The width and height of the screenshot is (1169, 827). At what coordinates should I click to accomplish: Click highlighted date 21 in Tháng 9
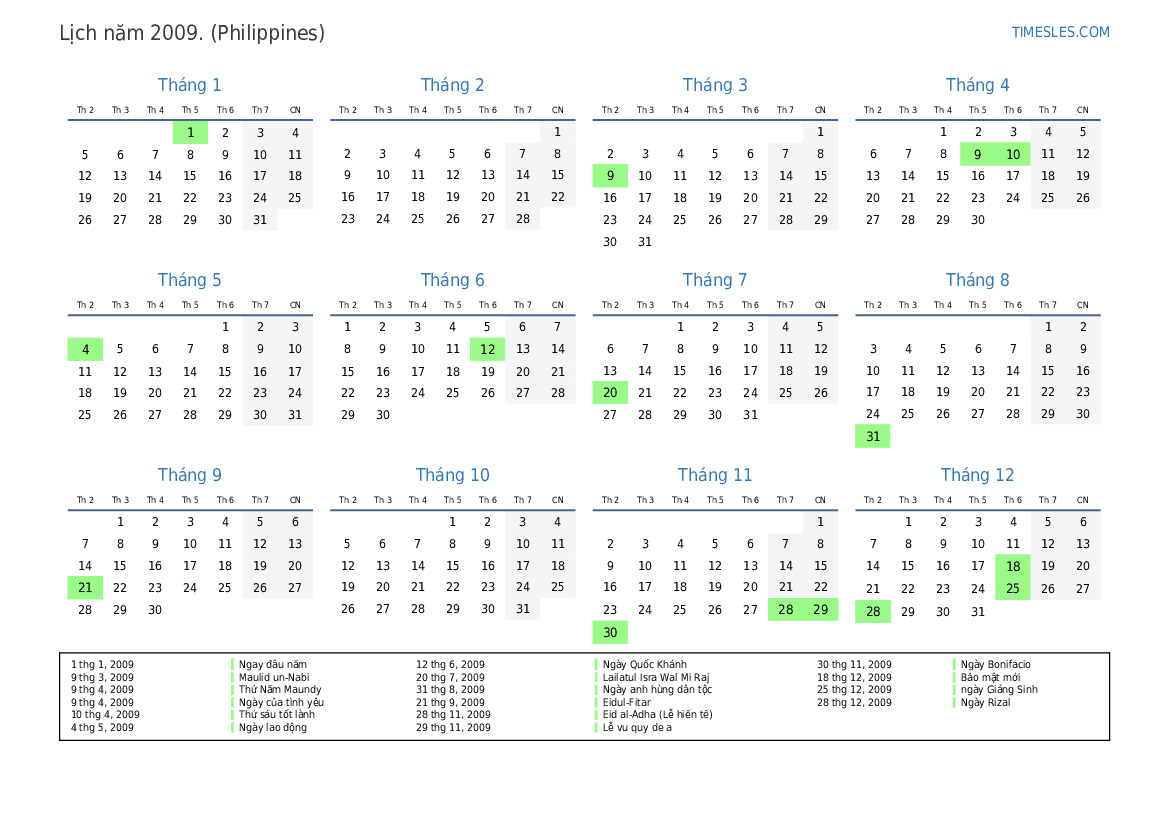pyautogui.click(x=85, y=588)
